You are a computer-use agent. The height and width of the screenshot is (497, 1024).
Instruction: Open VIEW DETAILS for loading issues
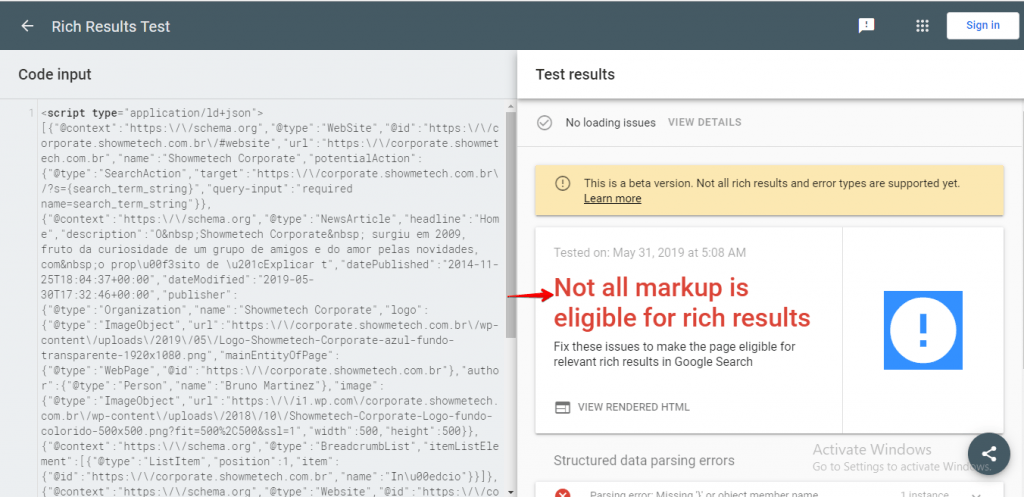[x=704, y=122]
